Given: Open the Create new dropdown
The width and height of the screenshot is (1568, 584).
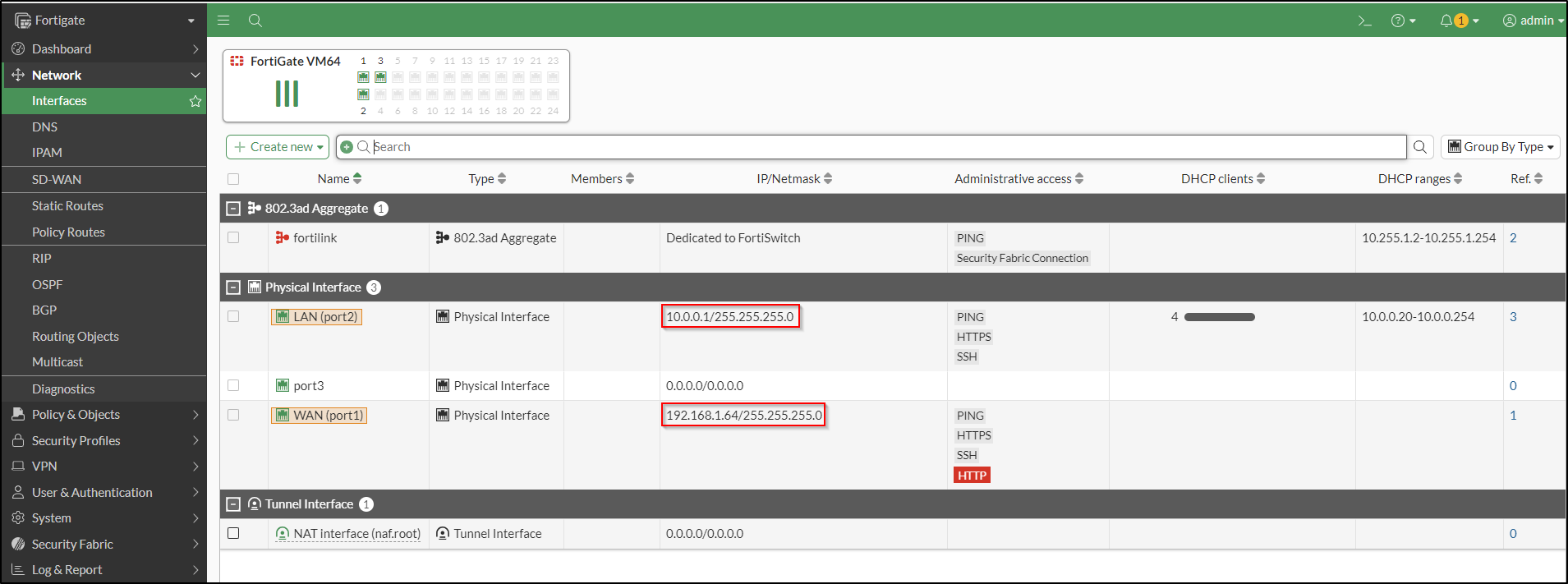Looking at the screenshot, I should [278, 147].
